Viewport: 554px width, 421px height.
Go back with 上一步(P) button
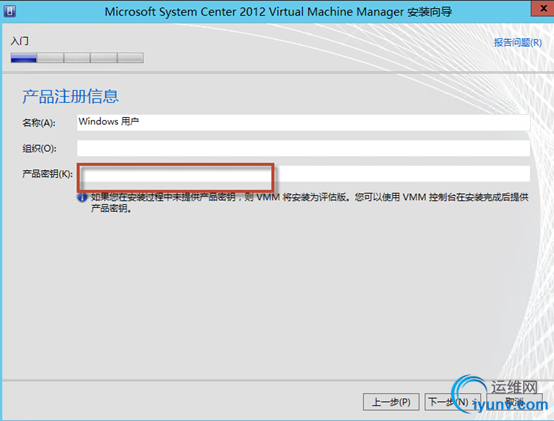[x=391, y=402]
